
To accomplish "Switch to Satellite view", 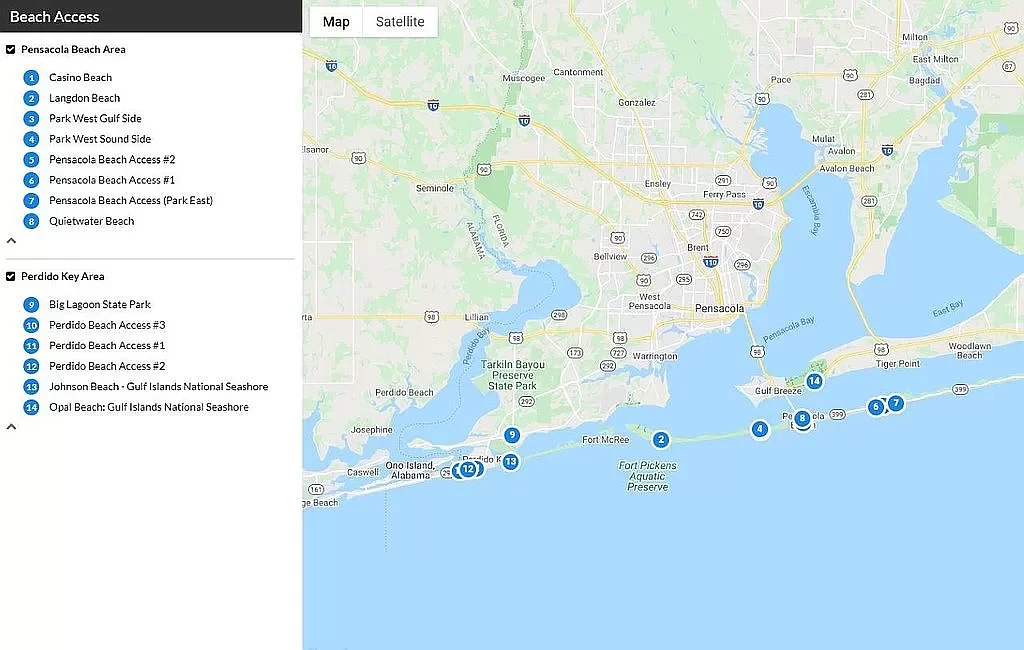I will [400, 22].
